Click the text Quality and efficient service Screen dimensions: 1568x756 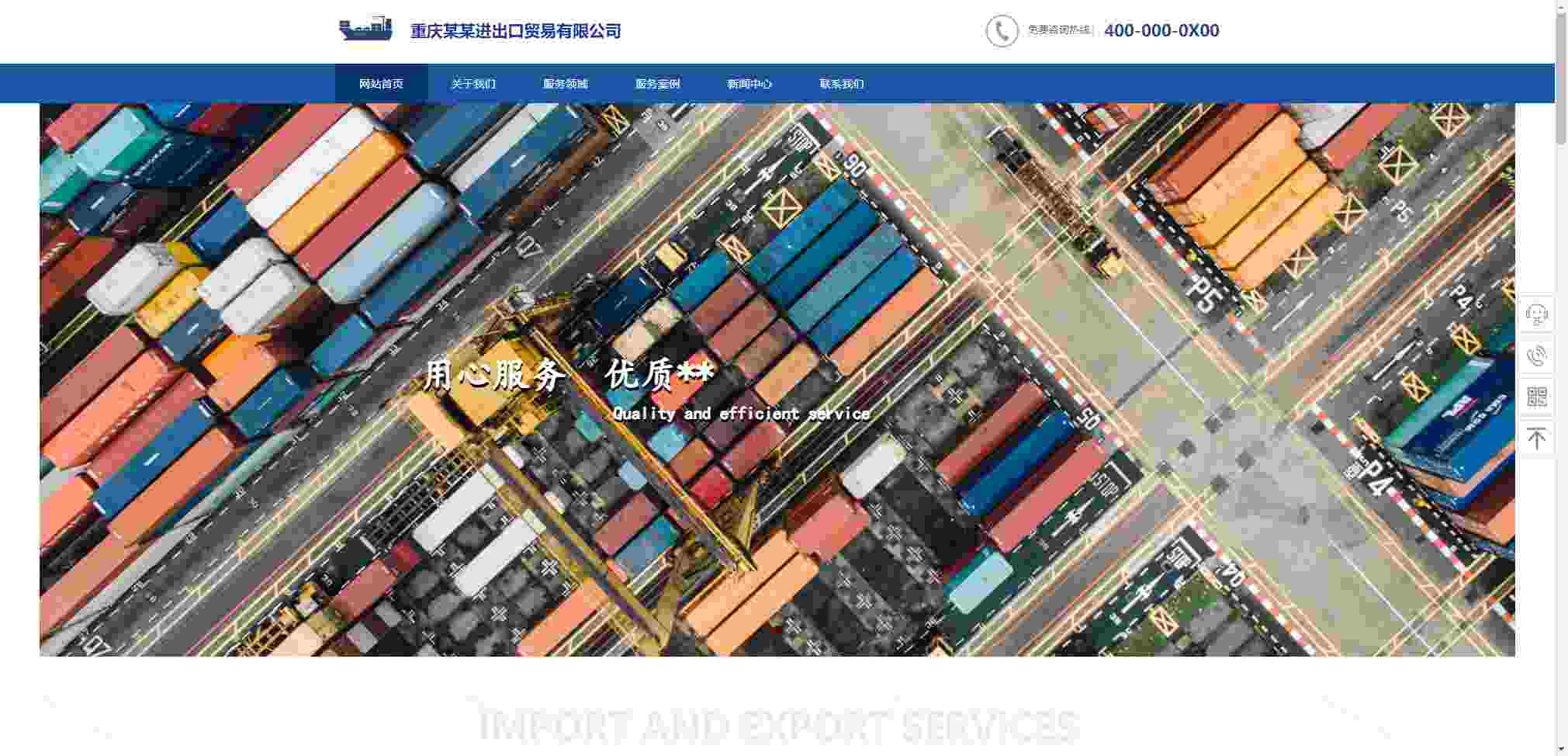click(741, 414)
